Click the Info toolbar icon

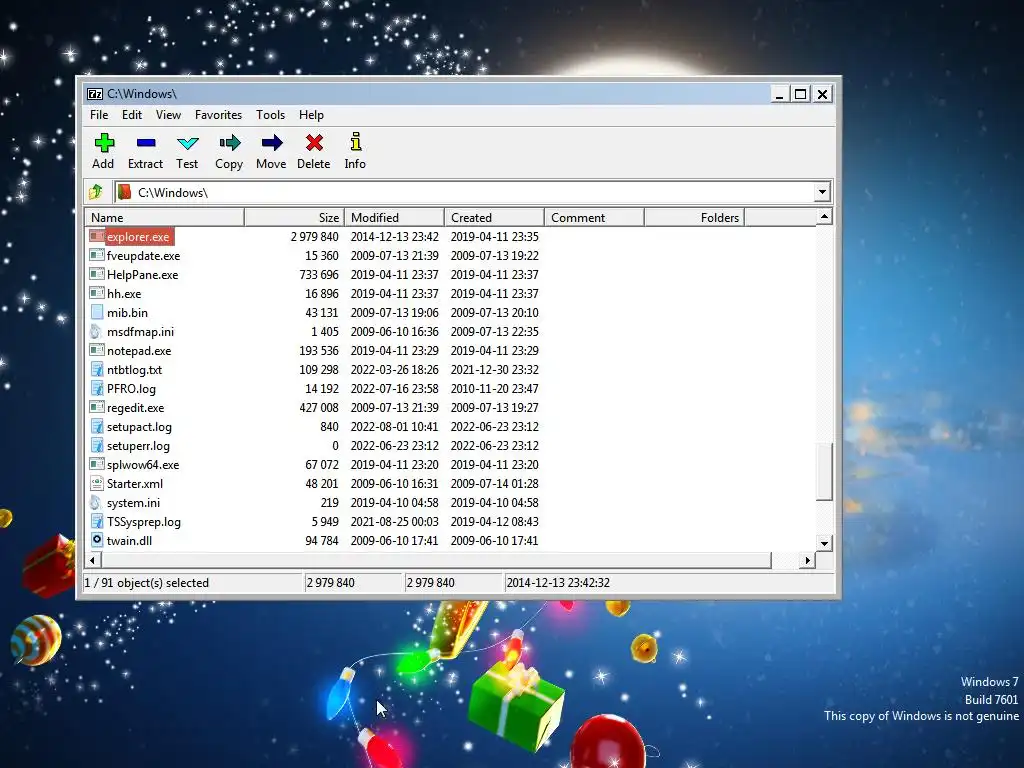(355, 142)
